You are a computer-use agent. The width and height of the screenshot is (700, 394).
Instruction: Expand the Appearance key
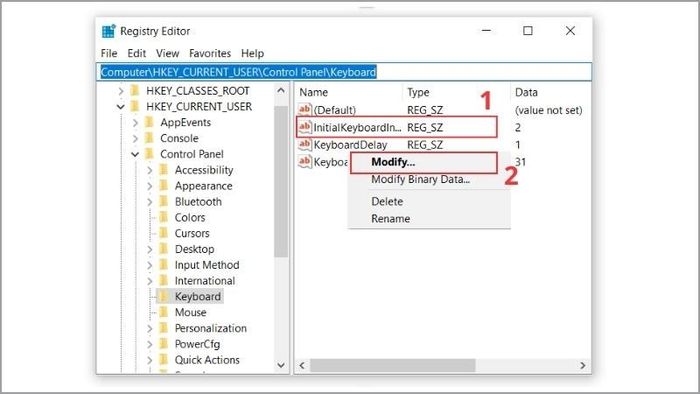pos(150,186)
